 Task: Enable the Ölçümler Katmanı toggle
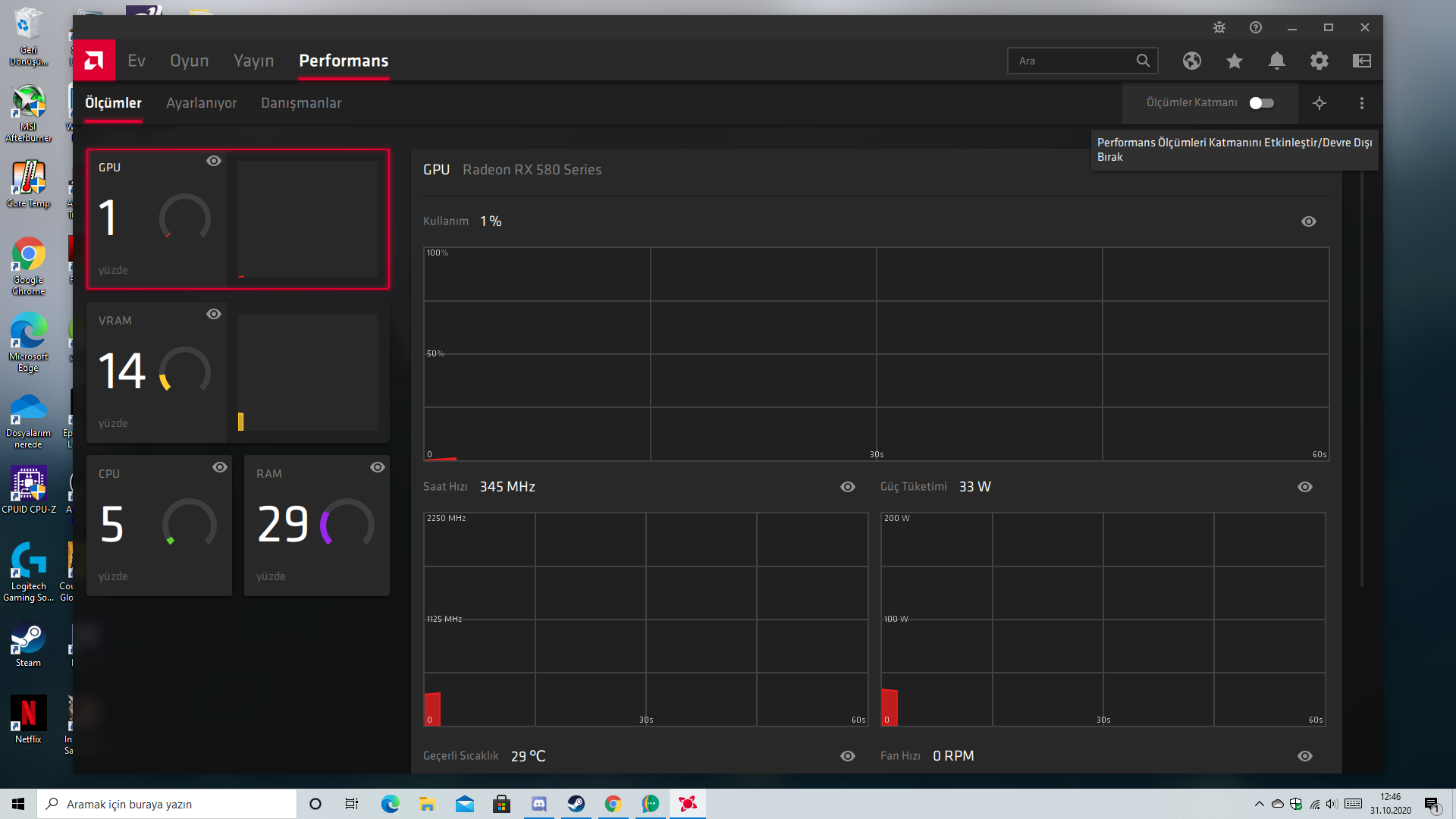click(x=1261, y=103)
